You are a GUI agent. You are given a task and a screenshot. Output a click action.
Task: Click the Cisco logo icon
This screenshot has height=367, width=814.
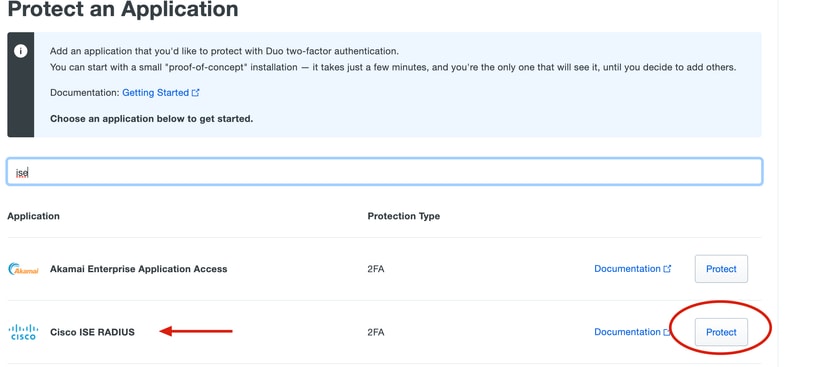click(23, 332)
